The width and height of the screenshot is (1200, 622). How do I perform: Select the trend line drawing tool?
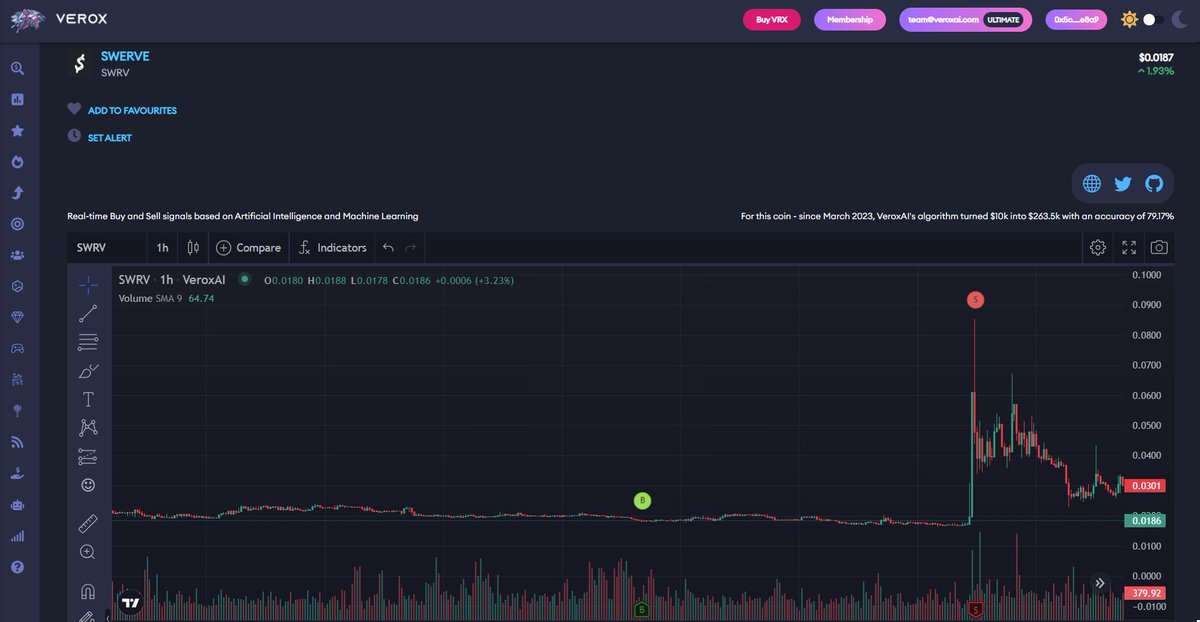coord(88,313)
